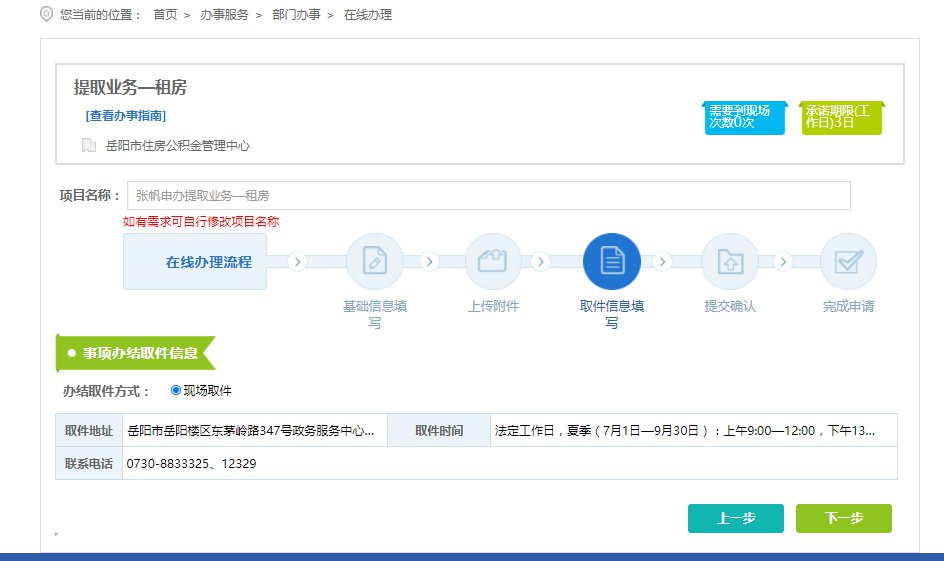Viewport: 944px width, 561px height.
Task: Click chevron before 完成申请 step
Action: pos(783,262)
